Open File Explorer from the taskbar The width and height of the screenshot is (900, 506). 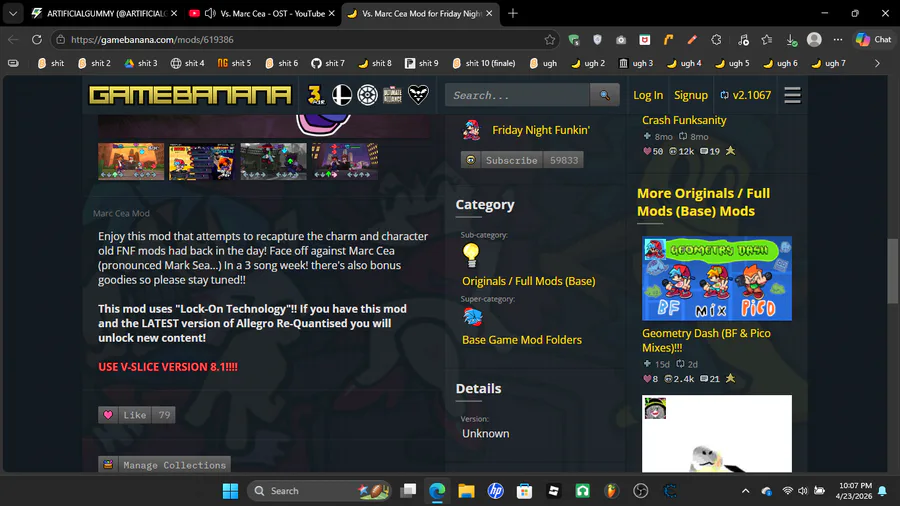coord(466,491)
